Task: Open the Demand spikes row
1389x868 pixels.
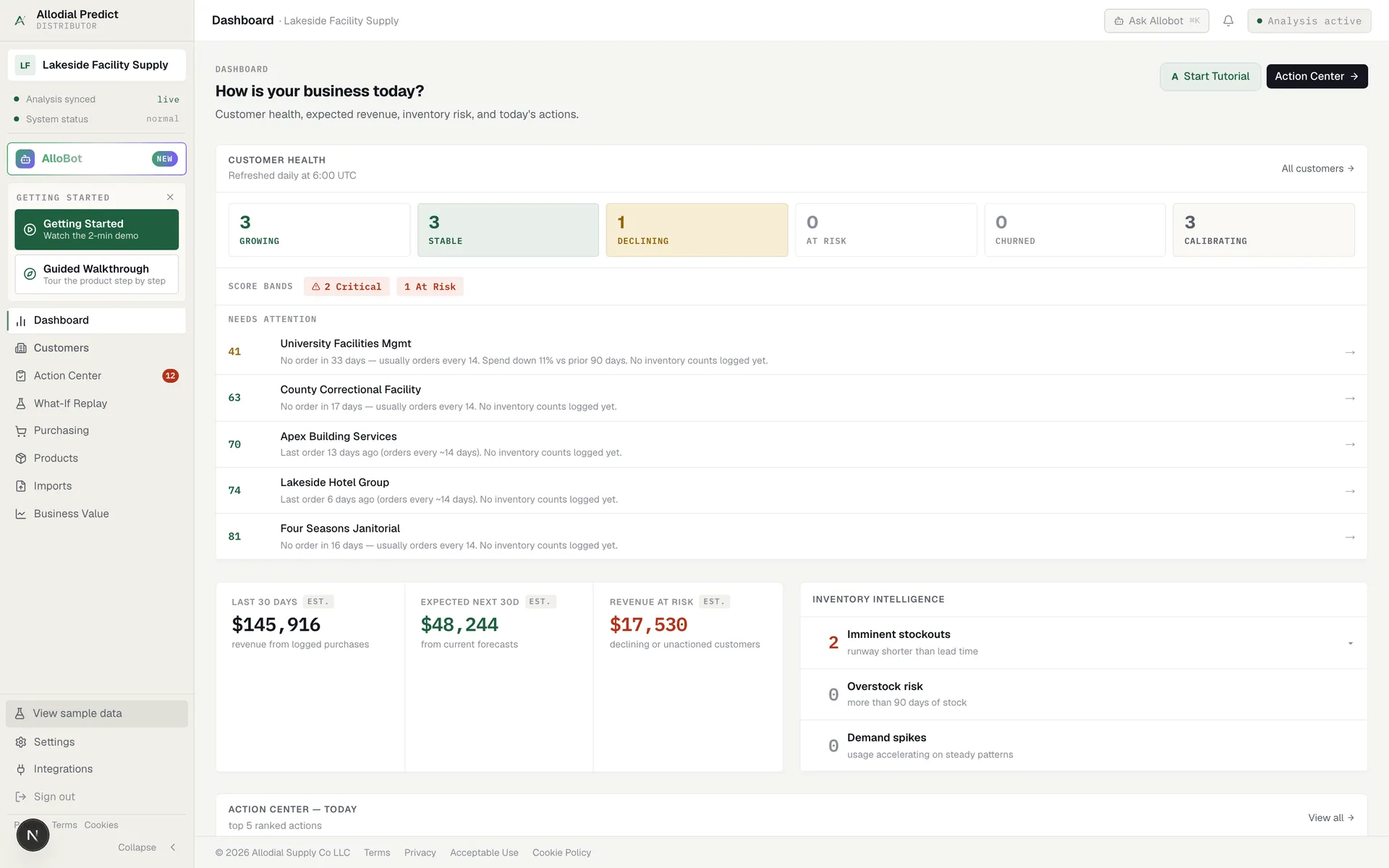Action: coord(1084,746)
